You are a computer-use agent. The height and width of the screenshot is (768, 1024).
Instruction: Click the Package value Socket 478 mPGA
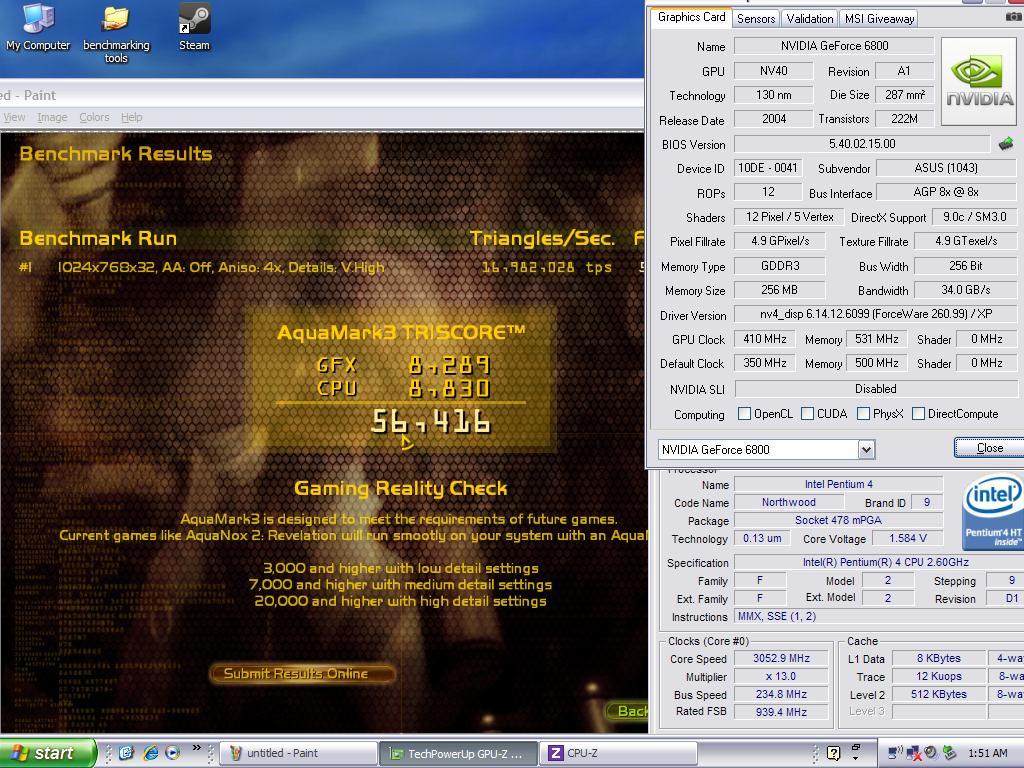point(839,520)
